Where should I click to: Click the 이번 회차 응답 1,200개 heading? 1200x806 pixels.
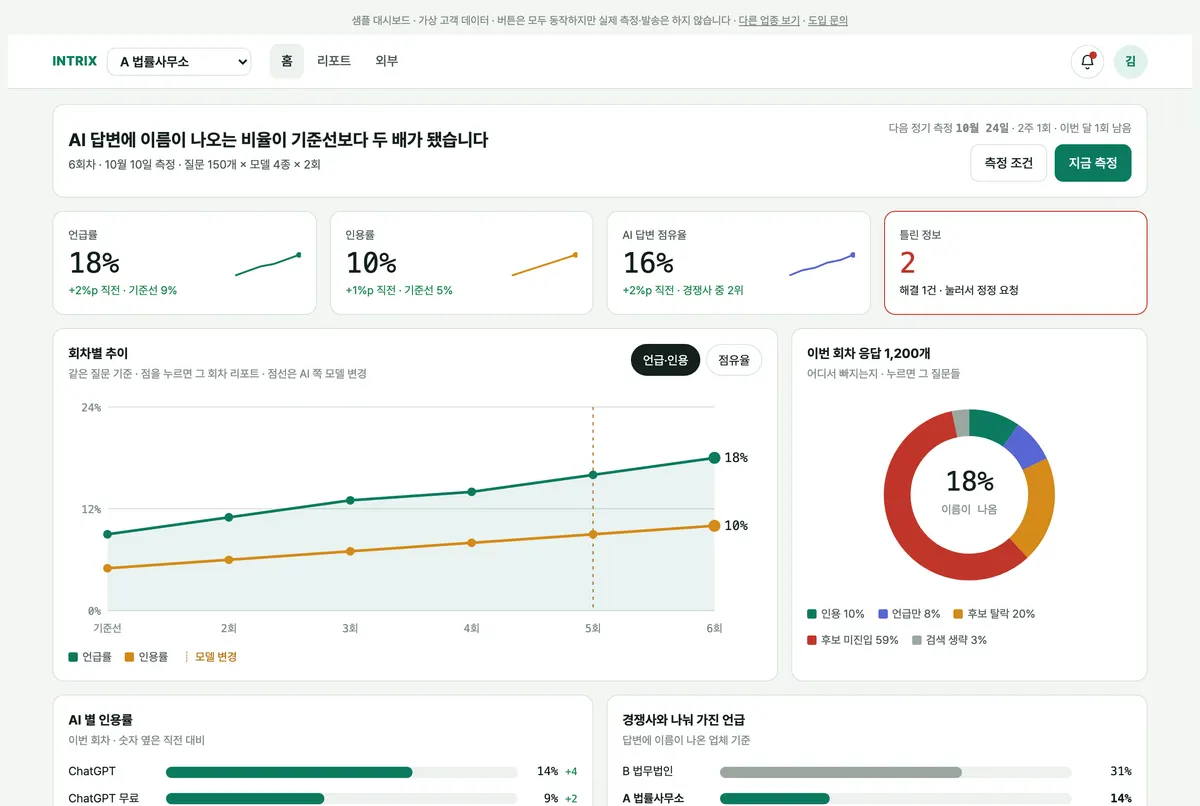point(869,354)
